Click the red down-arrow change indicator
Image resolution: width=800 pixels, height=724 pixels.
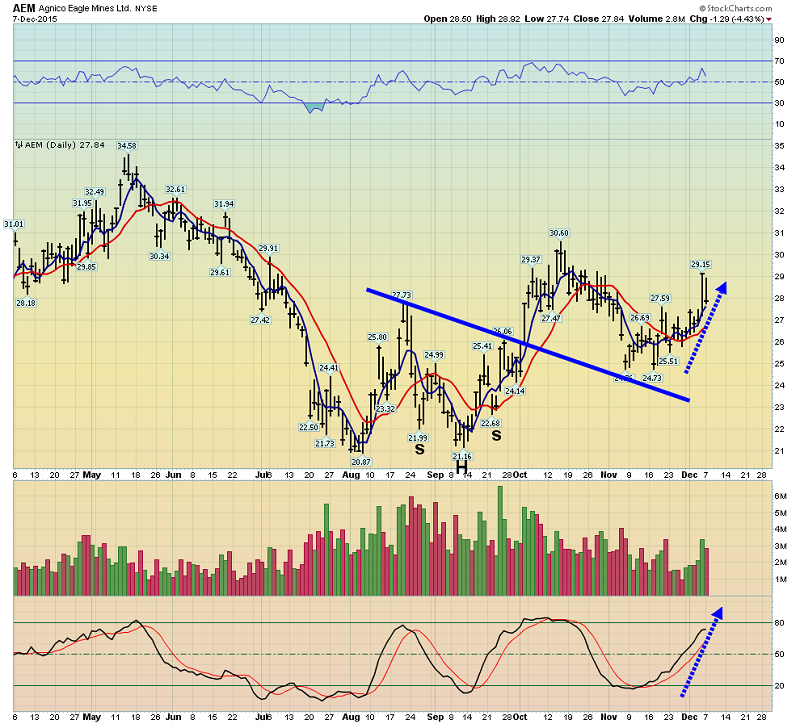click(x=769, y=19)
